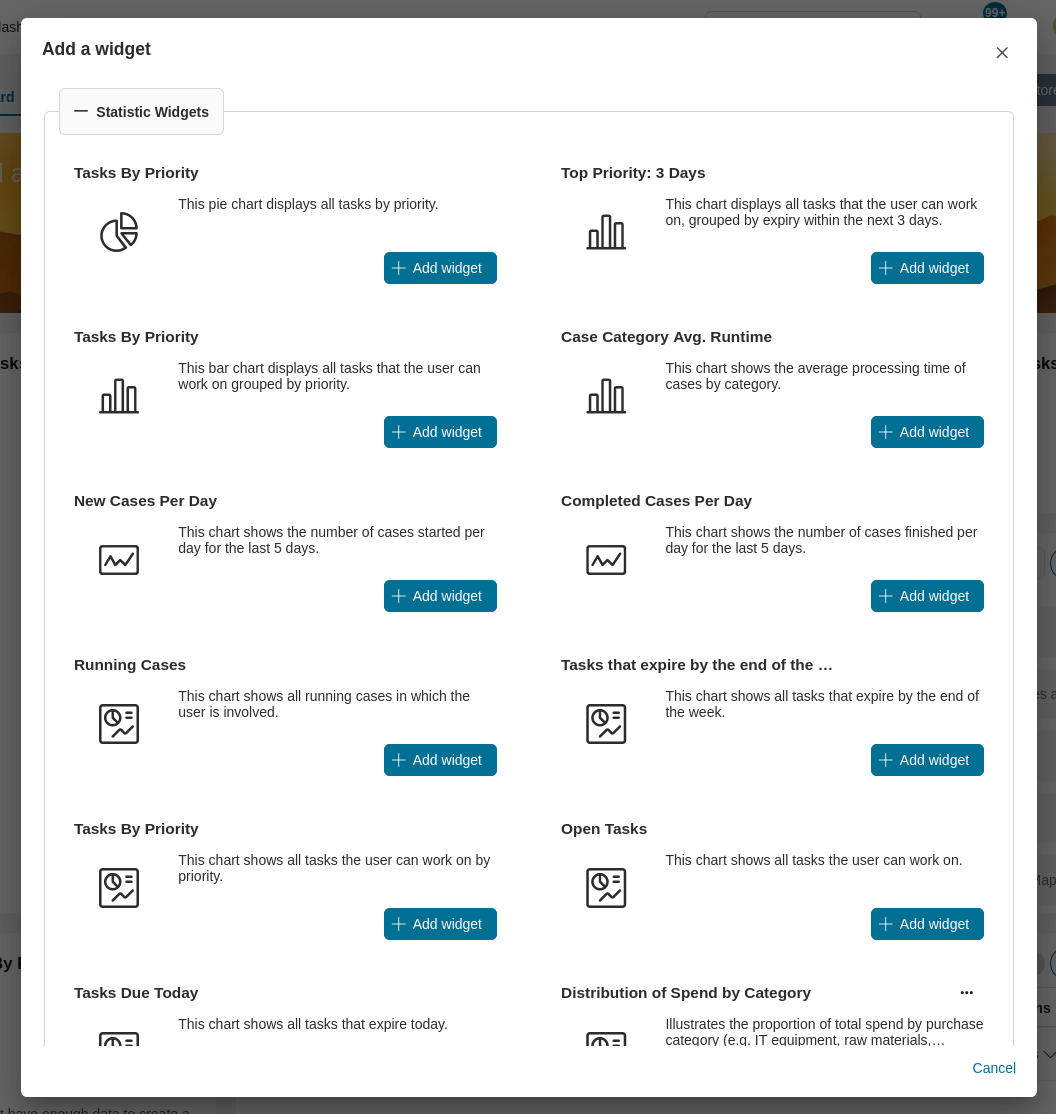Collapse the Statistic Widgets section
The image size is (1056, 1114).
pos(141,112)
